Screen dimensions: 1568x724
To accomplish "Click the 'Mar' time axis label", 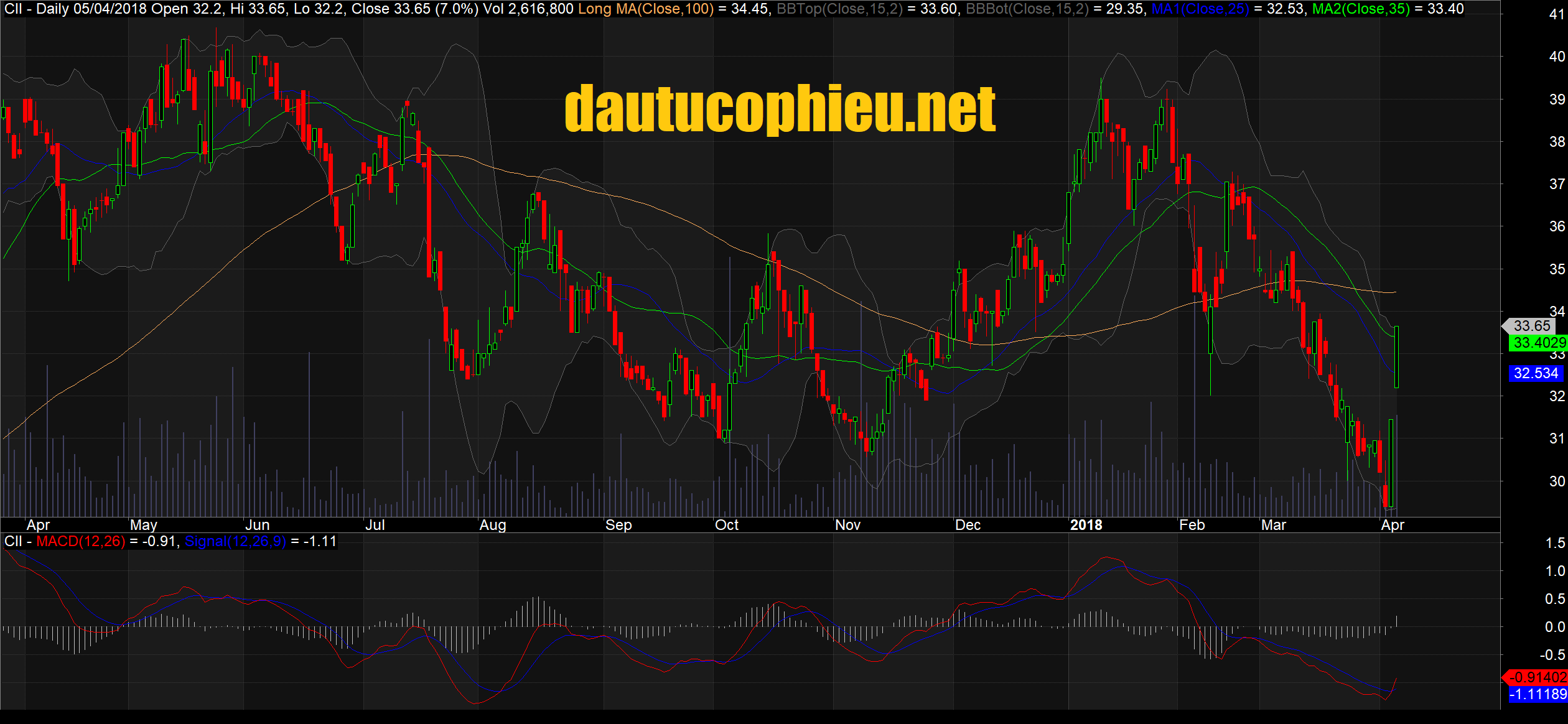I will 1274,525.
